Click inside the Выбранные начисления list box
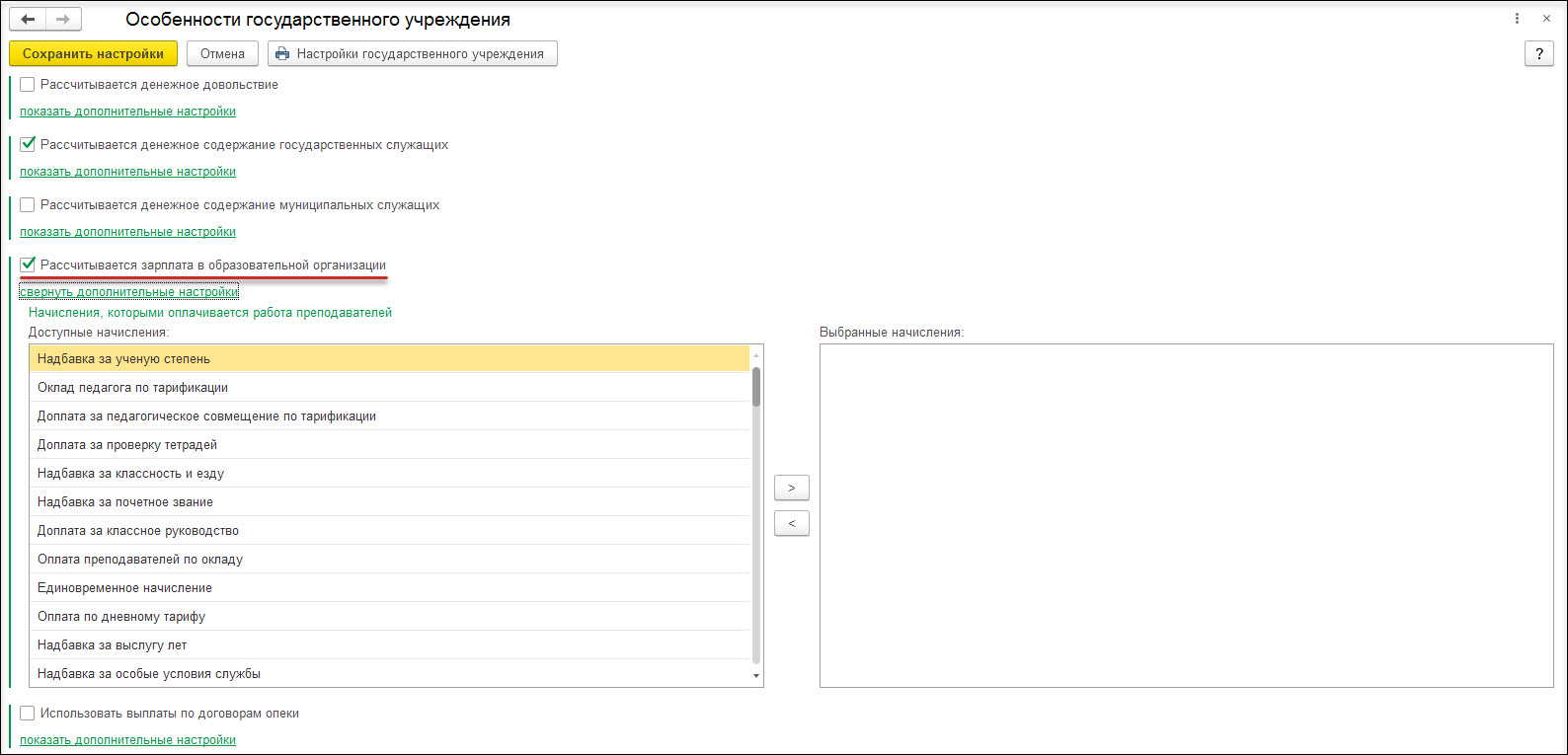 click(1187, 515)
